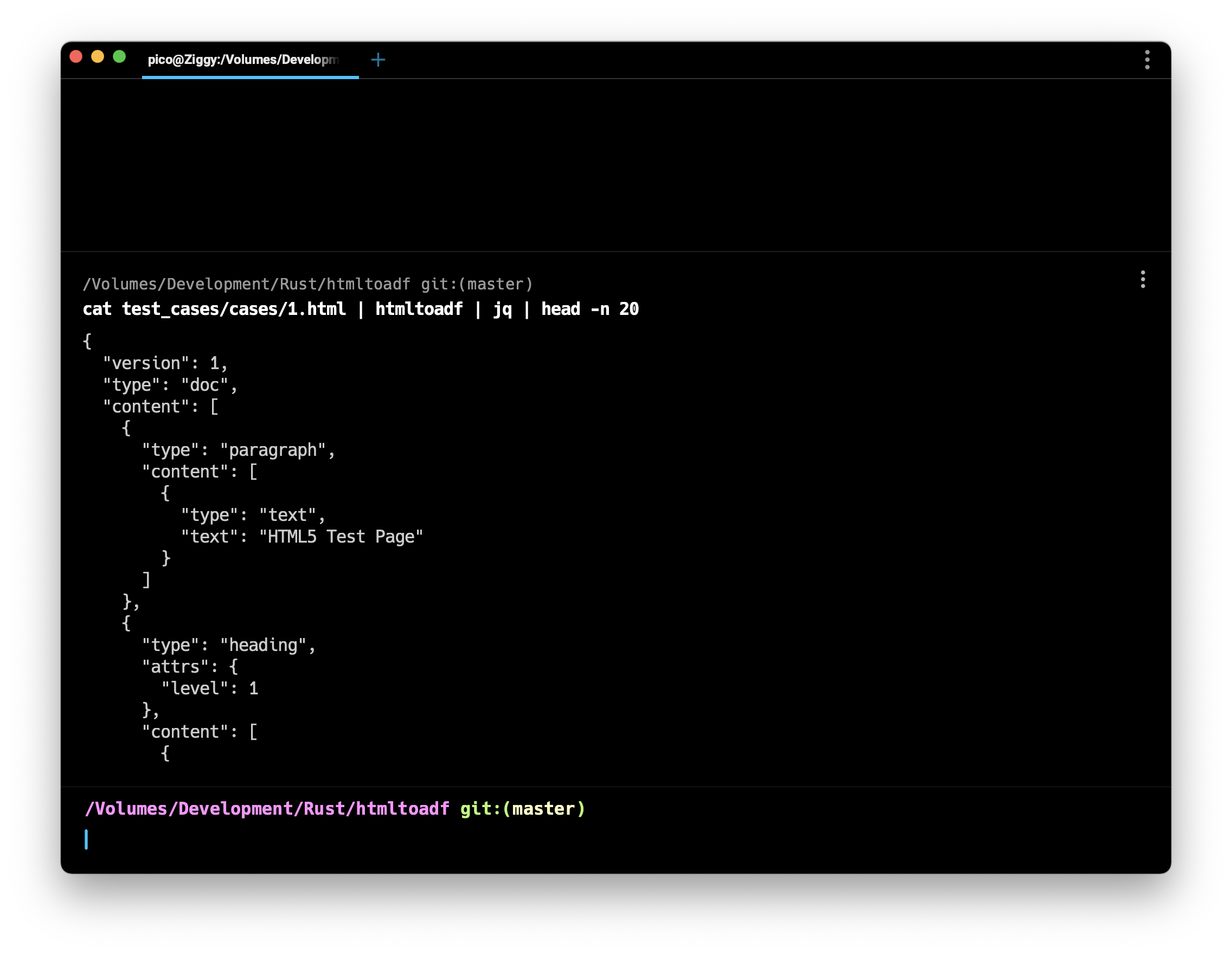Click the "version": 1 output line
Image resolution: width=1232 pixels, height=954 pixels.
tap(165, 364)
